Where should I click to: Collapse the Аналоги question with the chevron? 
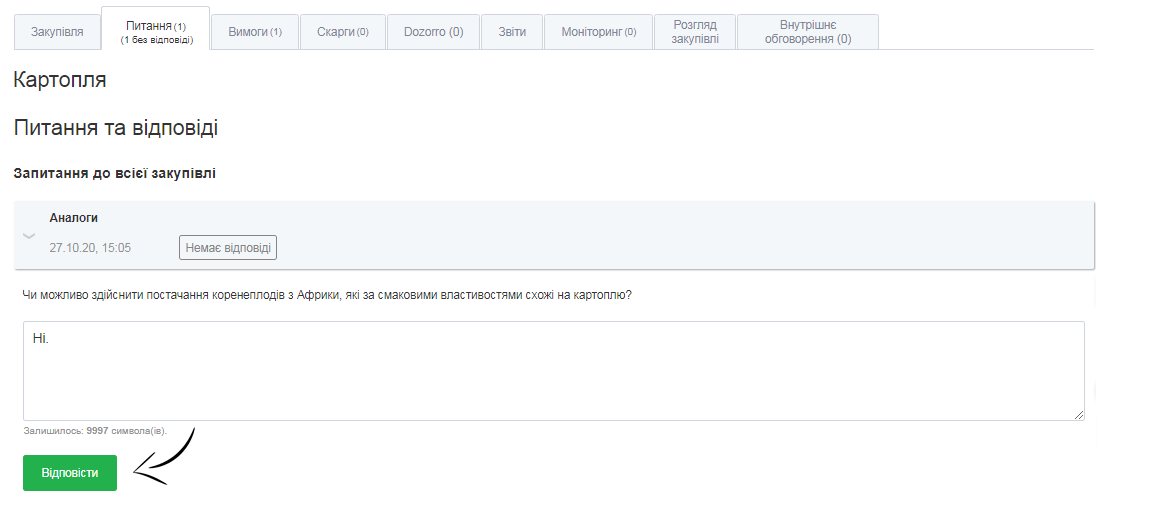click(29, 236)
